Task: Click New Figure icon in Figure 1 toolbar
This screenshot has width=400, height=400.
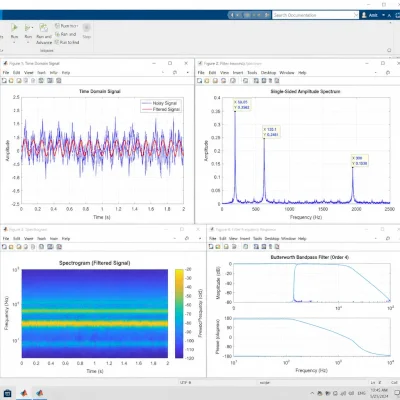Action: (x=4, y=80)
